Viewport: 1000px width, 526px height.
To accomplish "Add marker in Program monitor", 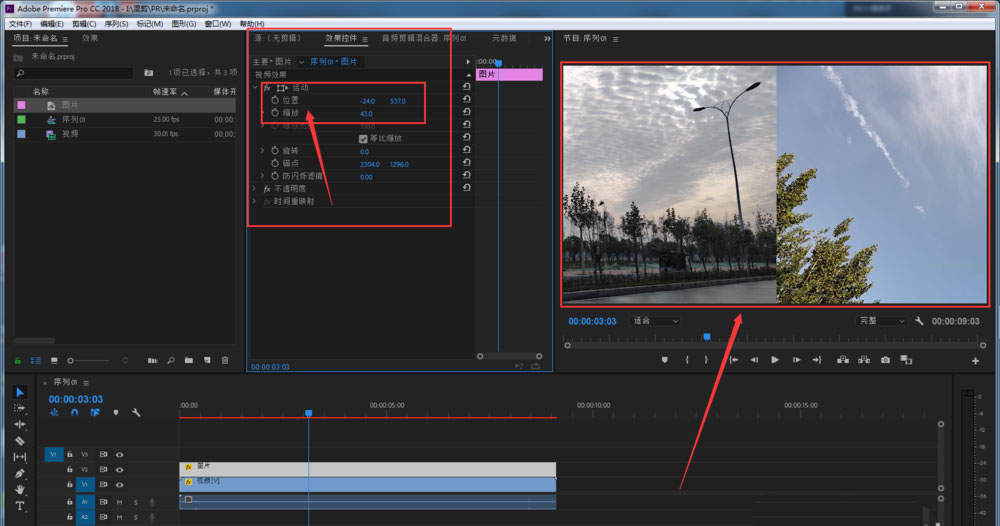I will [x=665, y=360].
